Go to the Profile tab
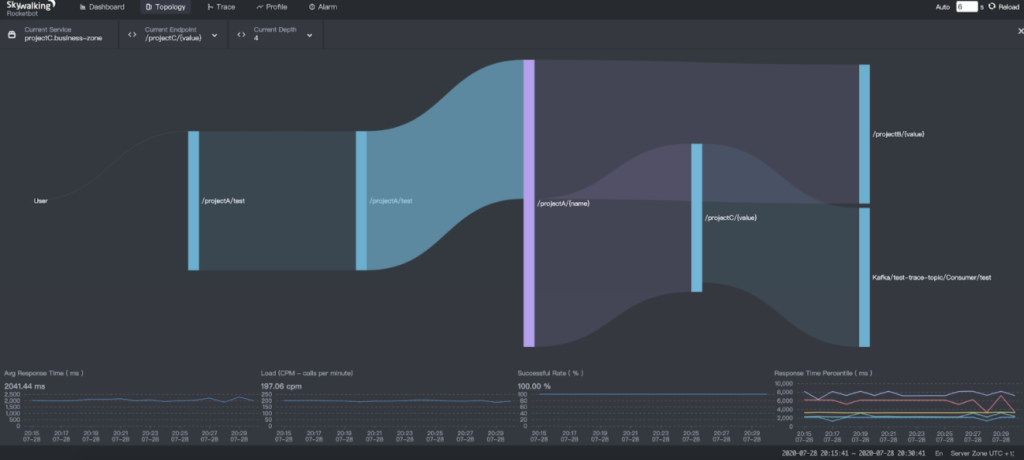This screenshot has height=460, width=1024. (x=272, y=7)
